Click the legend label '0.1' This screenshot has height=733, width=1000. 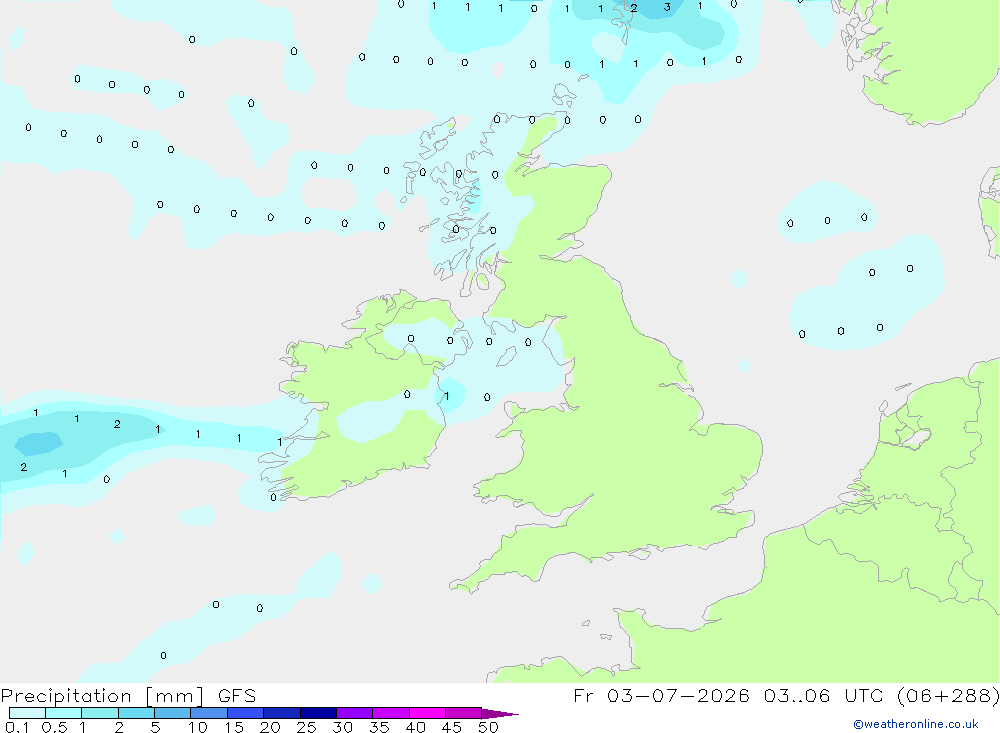(x=17, y=727)
